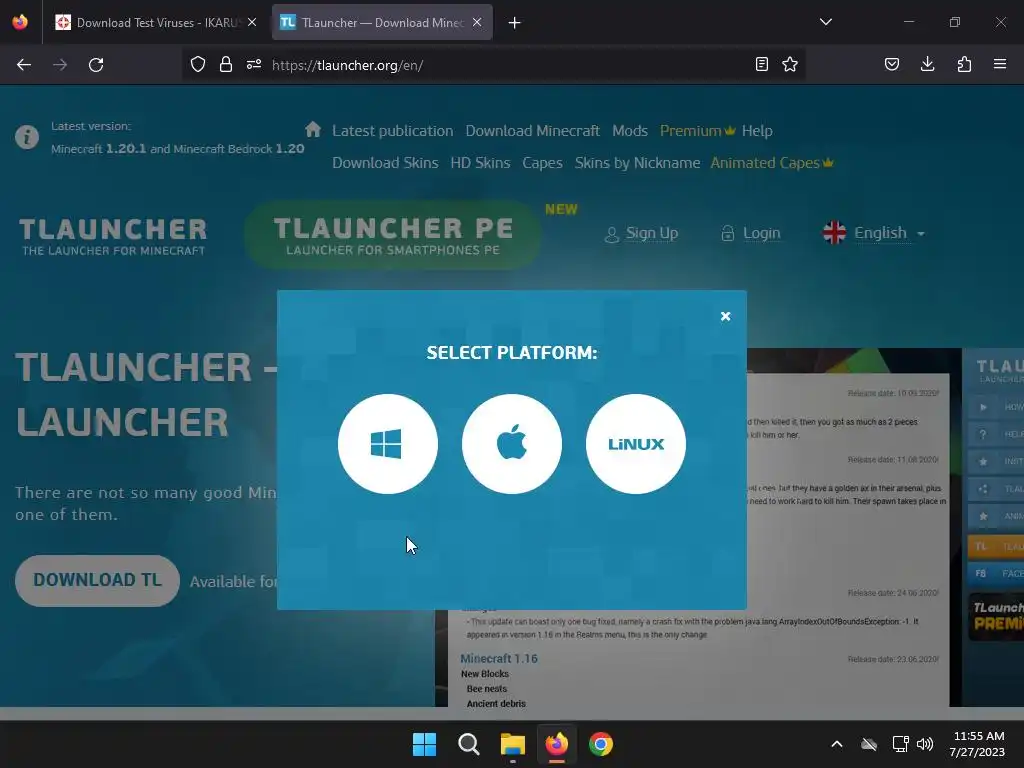Open Save to Pocket icon

891,65
